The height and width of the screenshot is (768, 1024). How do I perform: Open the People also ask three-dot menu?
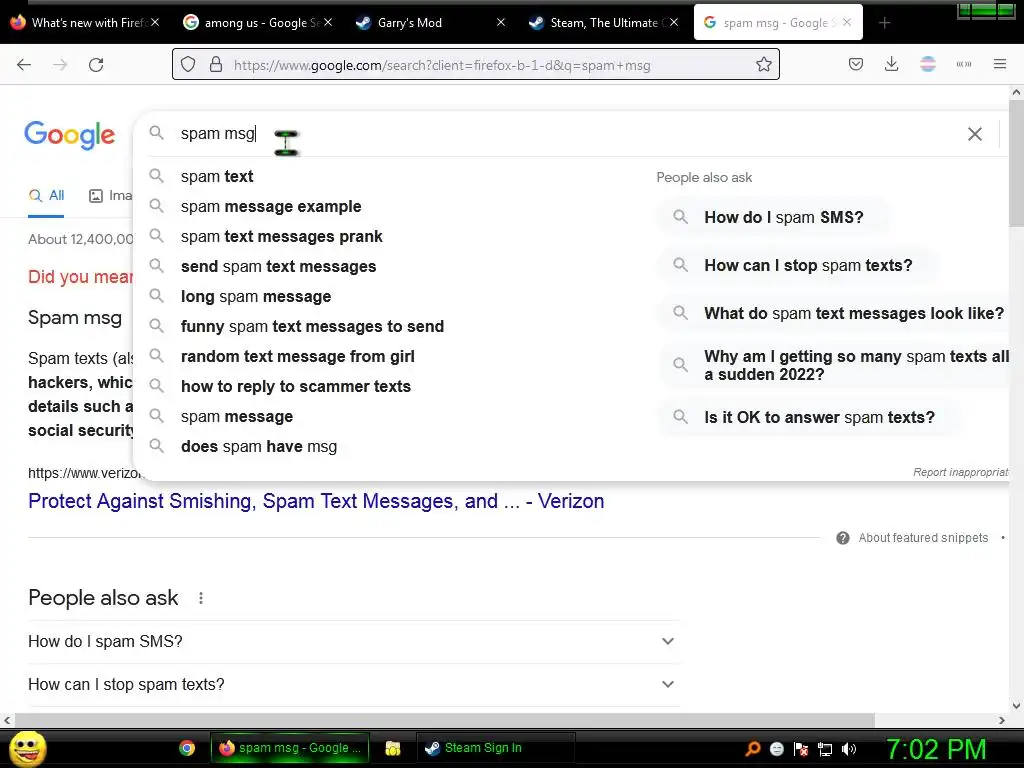[200, 598]
